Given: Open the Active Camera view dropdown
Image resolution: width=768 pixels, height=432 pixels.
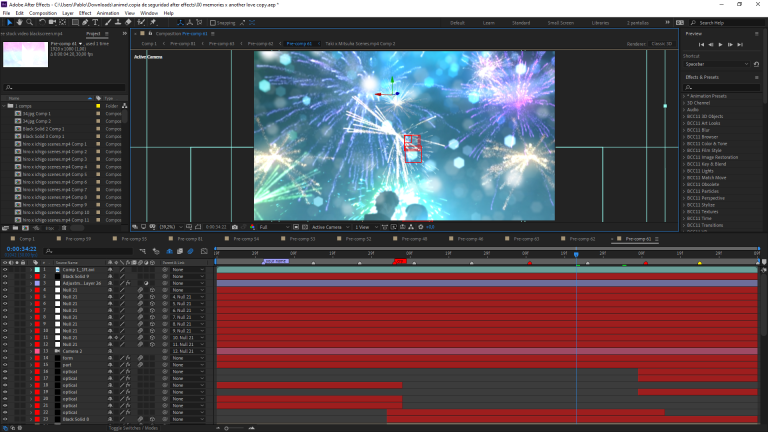Looking at the screenshot, I should click(330, 227).
